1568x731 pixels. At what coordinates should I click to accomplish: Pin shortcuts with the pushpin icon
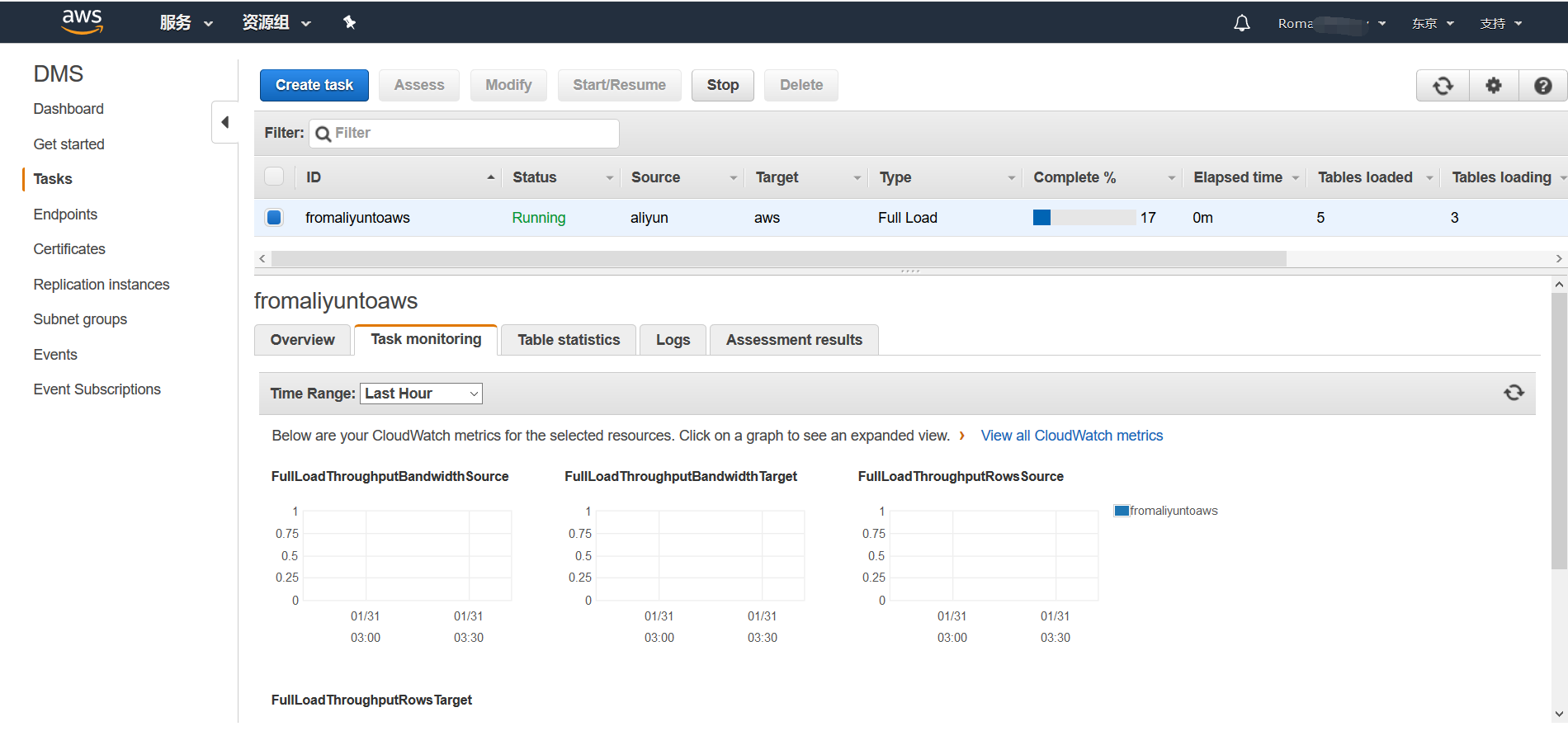pyautogui.click(x=349, y=22)
